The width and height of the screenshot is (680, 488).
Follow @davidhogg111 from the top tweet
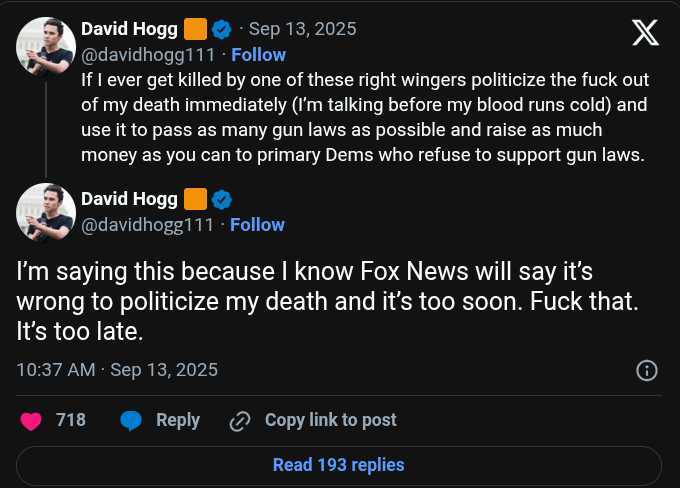(258, 55)
